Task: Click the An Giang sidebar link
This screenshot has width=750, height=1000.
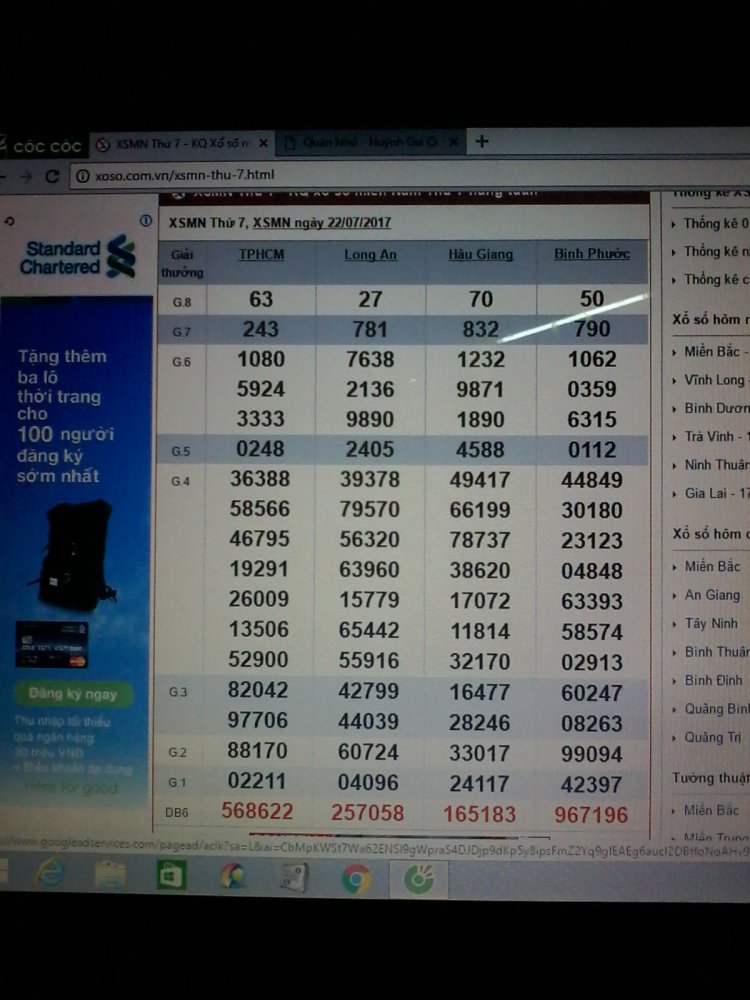Action: (712, 595)
